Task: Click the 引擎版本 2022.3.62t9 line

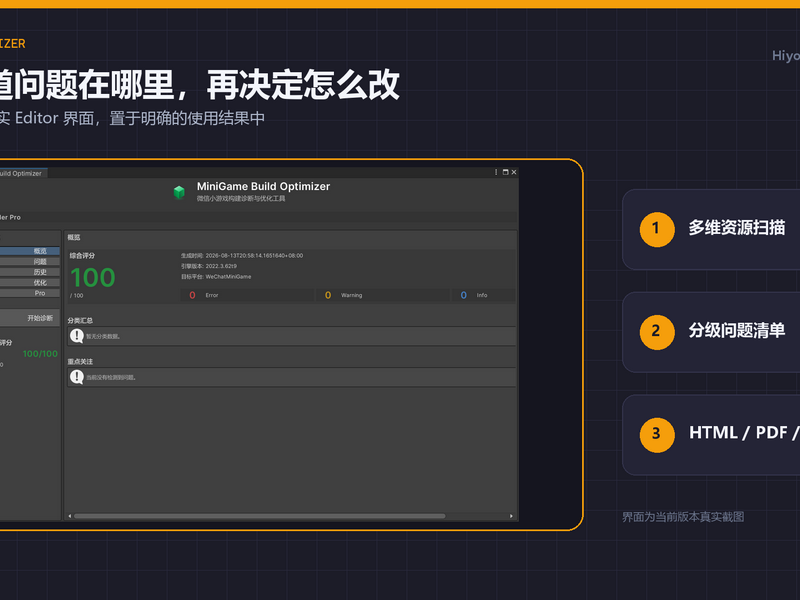Action: point(209,266)
